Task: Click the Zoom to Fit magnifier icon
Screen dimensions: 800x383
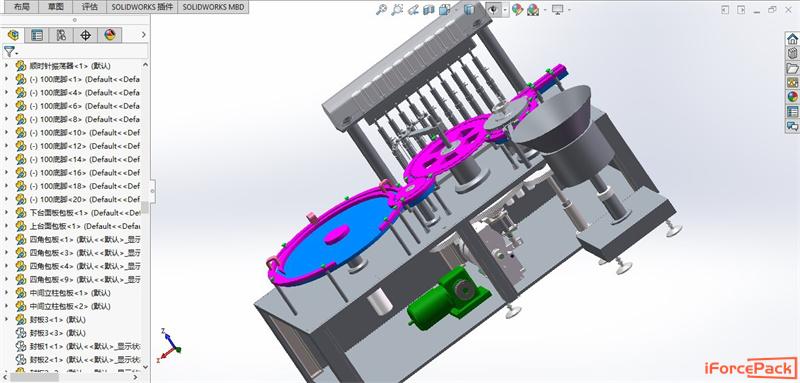Action: tap(381, 9)
